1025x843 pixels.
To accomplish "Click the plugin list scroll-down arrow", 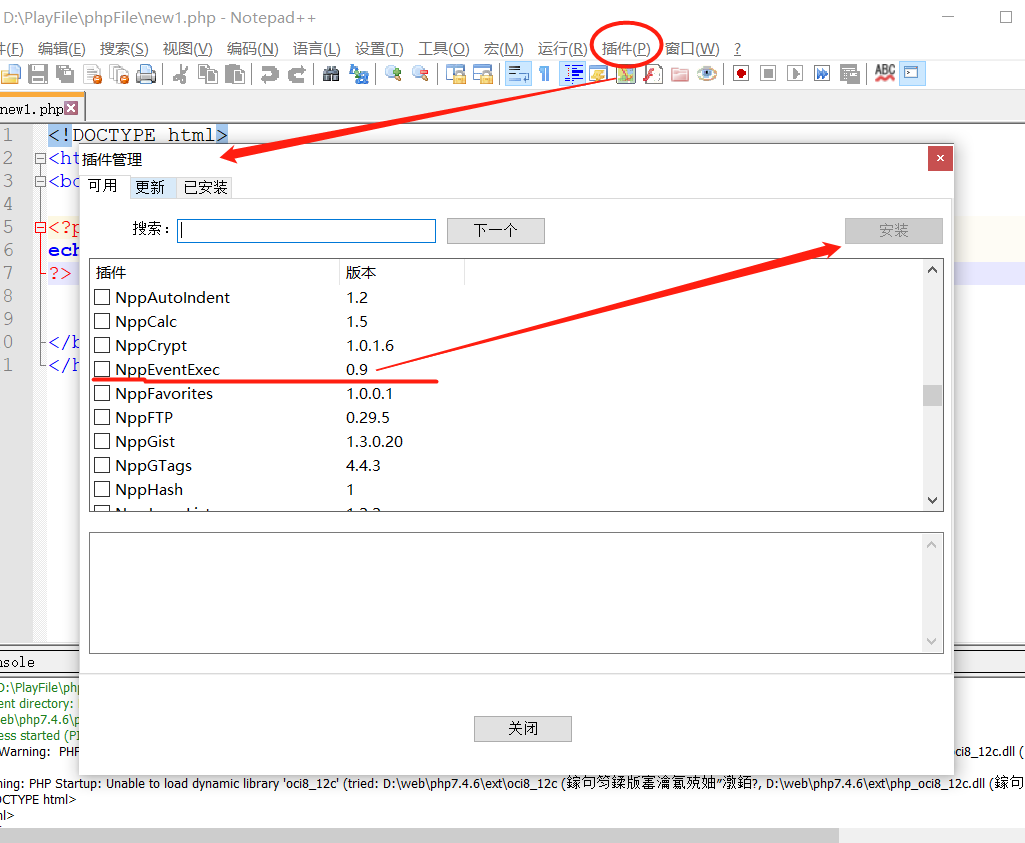I will pos(932,501).
